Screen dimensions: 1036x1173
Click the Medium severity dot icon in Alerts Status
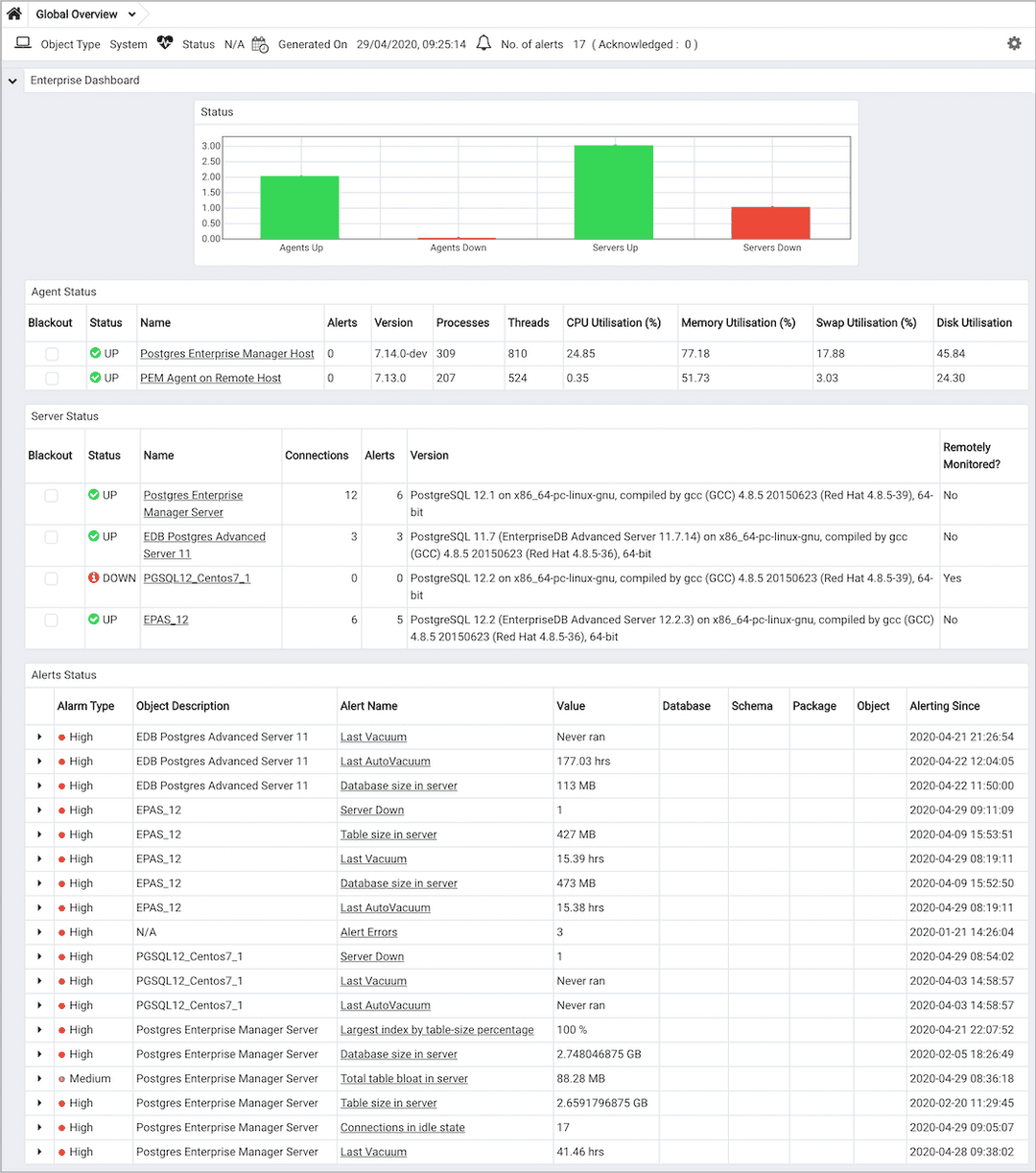(x=62, y=1078)
